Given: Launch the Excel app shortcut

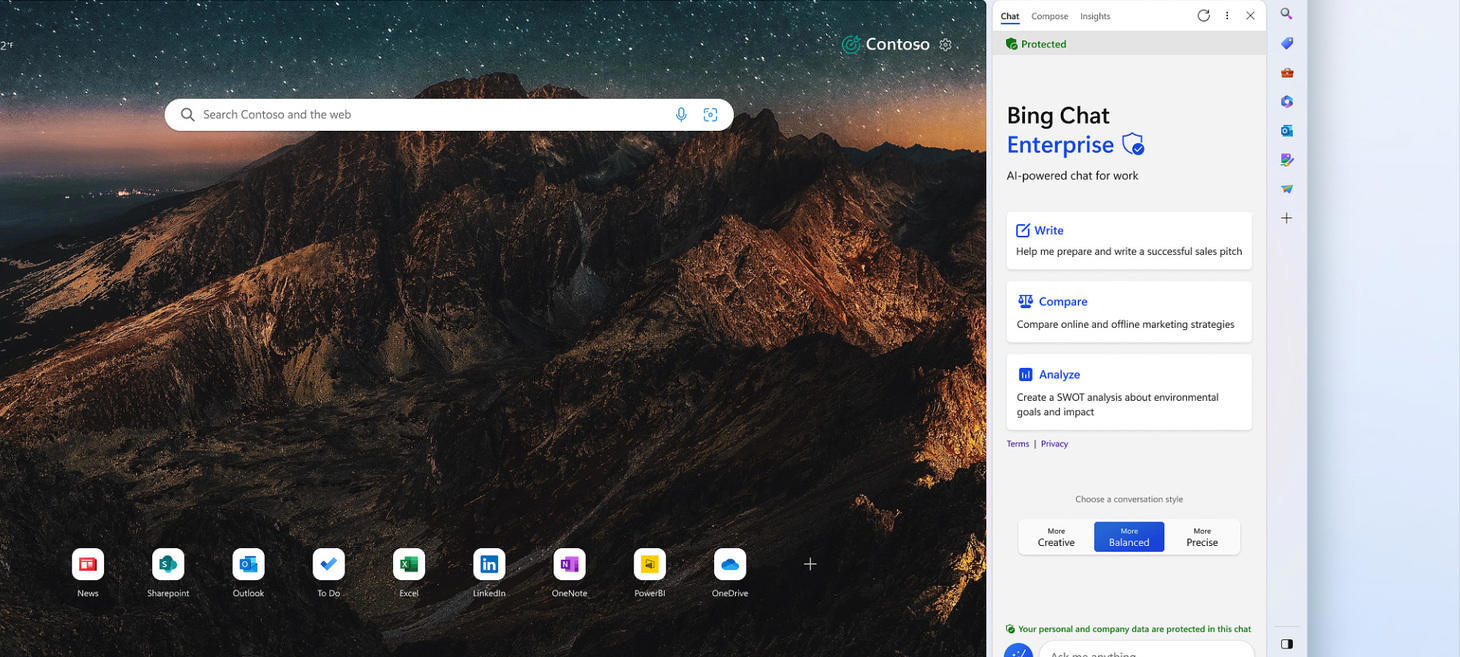Looking at the screenshot, I should 408,563.
